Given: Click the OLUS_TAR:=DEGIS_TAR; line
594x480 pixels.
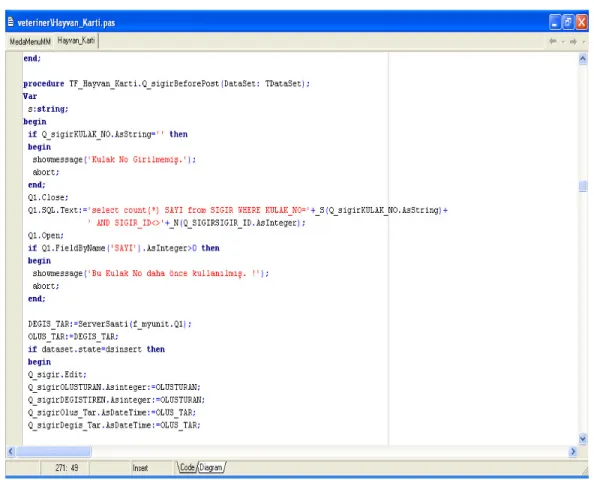Looking at the screenshot, I should point(73,336).
